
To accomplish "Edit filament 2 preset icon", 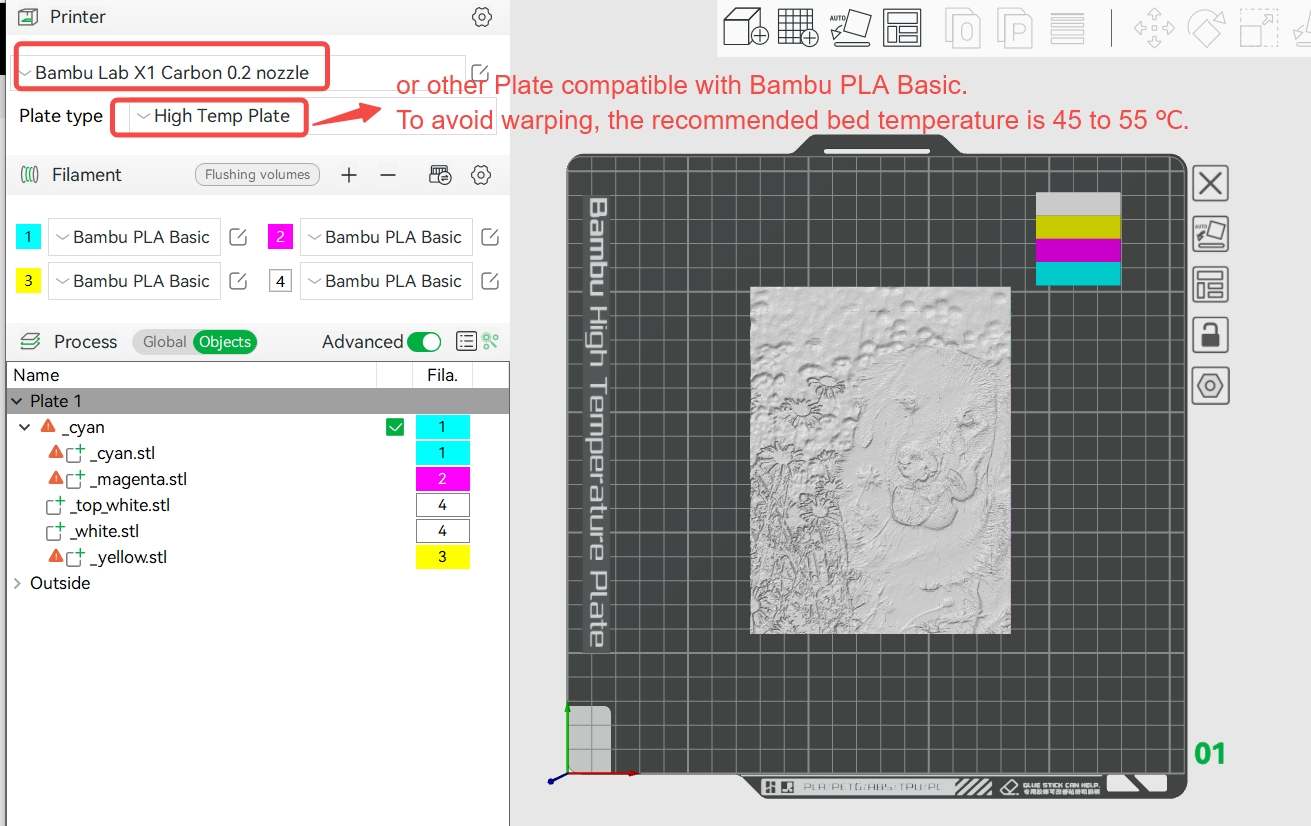I will pos(490,237).
